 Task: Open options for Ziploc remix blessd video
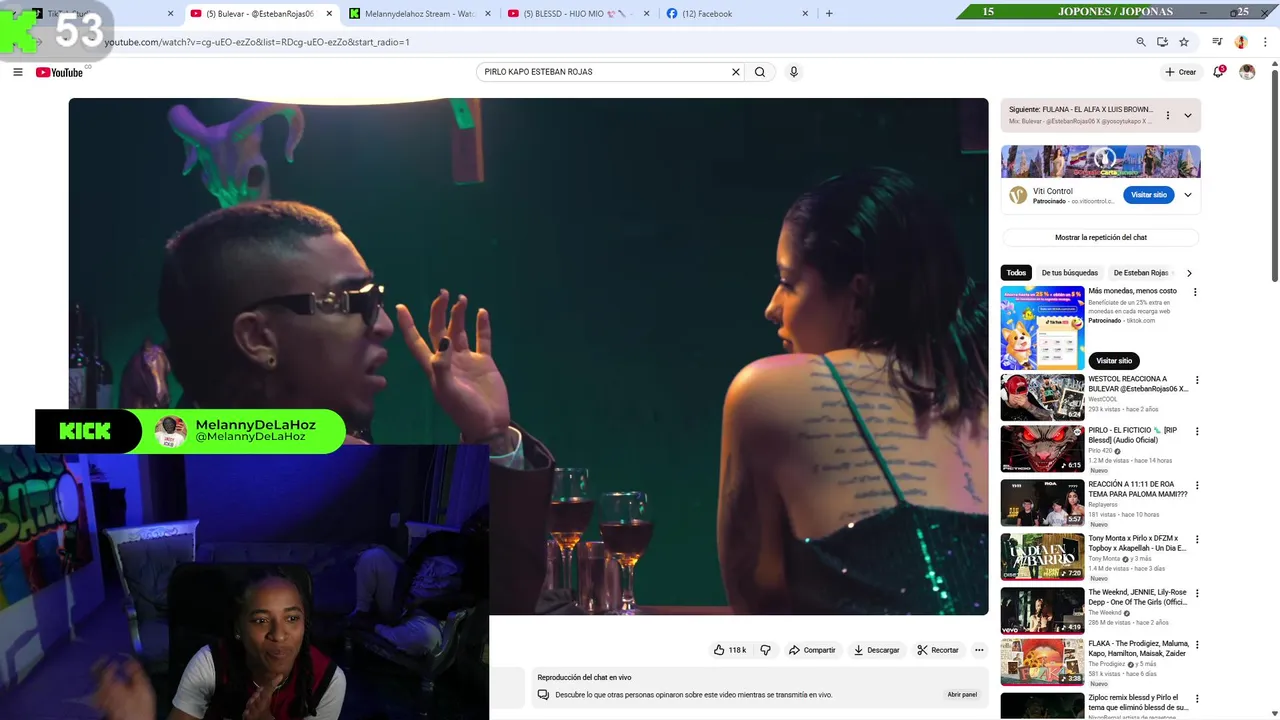tap(1196, 698)
